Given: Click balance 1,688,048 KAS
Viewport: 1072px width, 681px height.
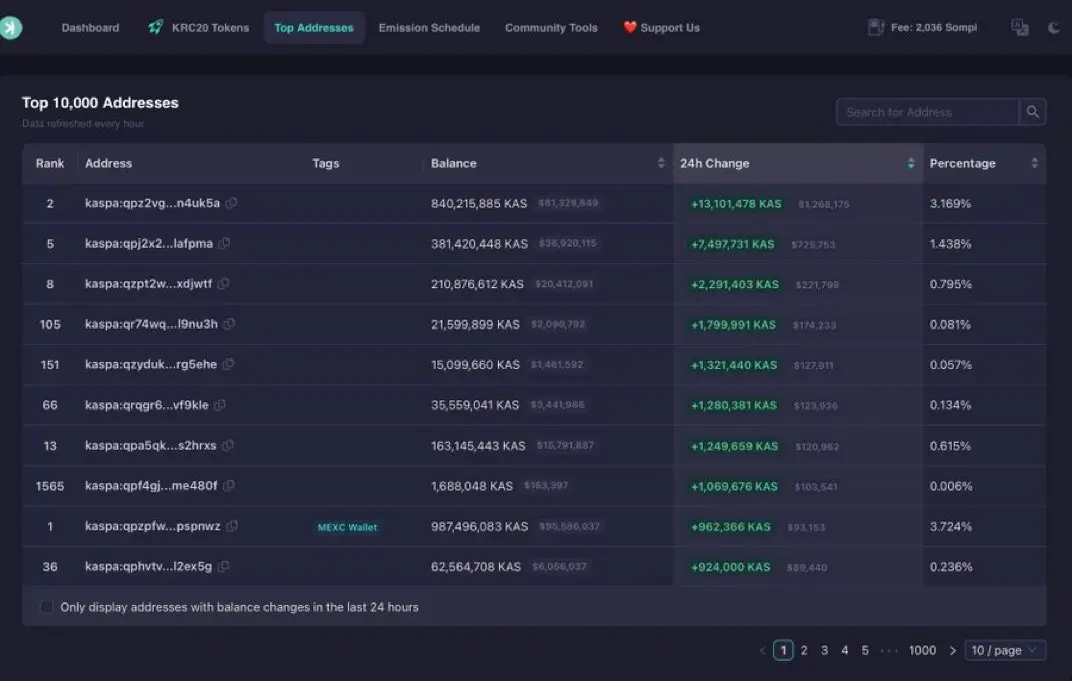Looking at the screenshot, I should 472,486.
